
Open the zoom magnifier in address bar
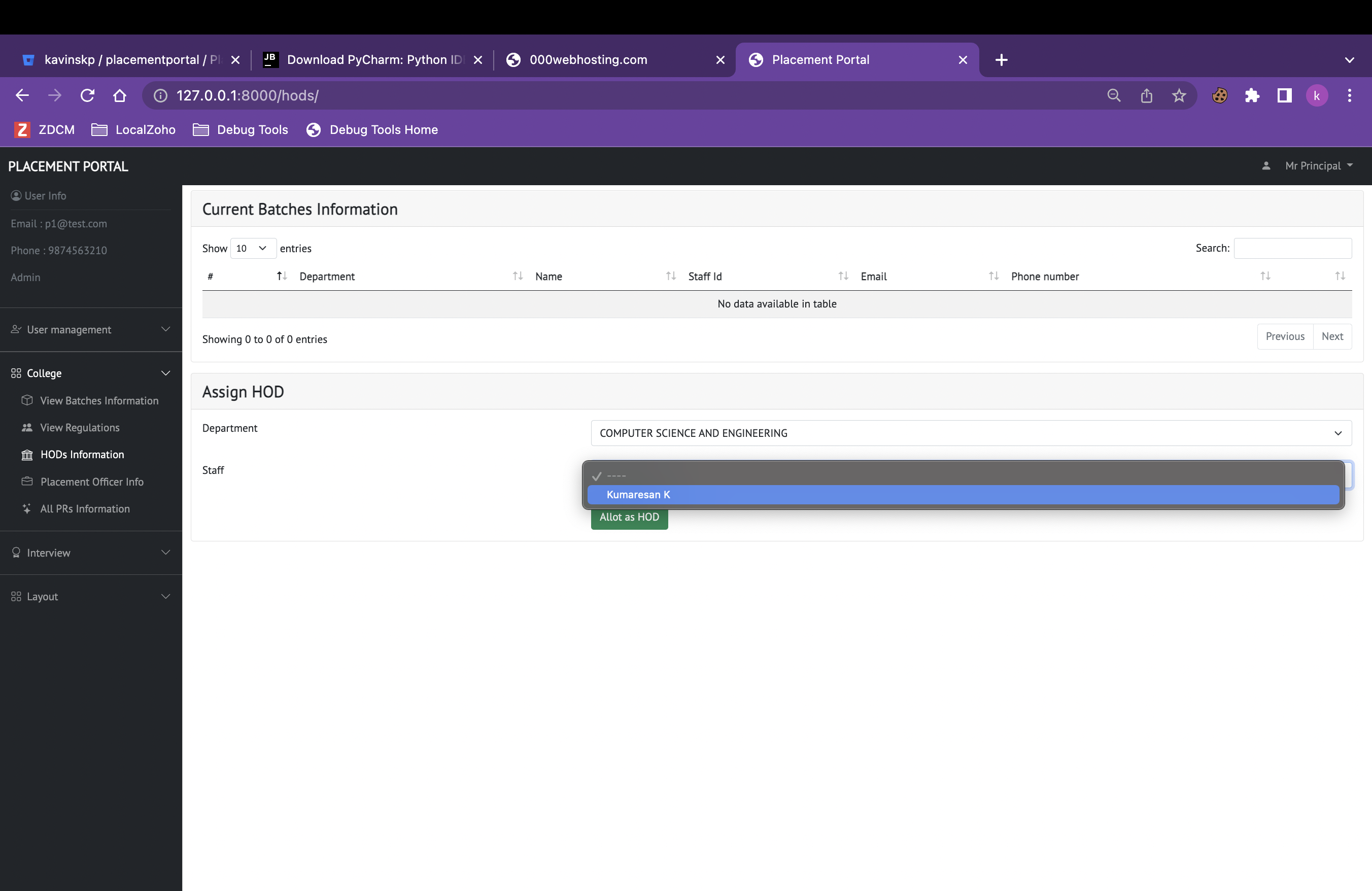coord(1114,95)
